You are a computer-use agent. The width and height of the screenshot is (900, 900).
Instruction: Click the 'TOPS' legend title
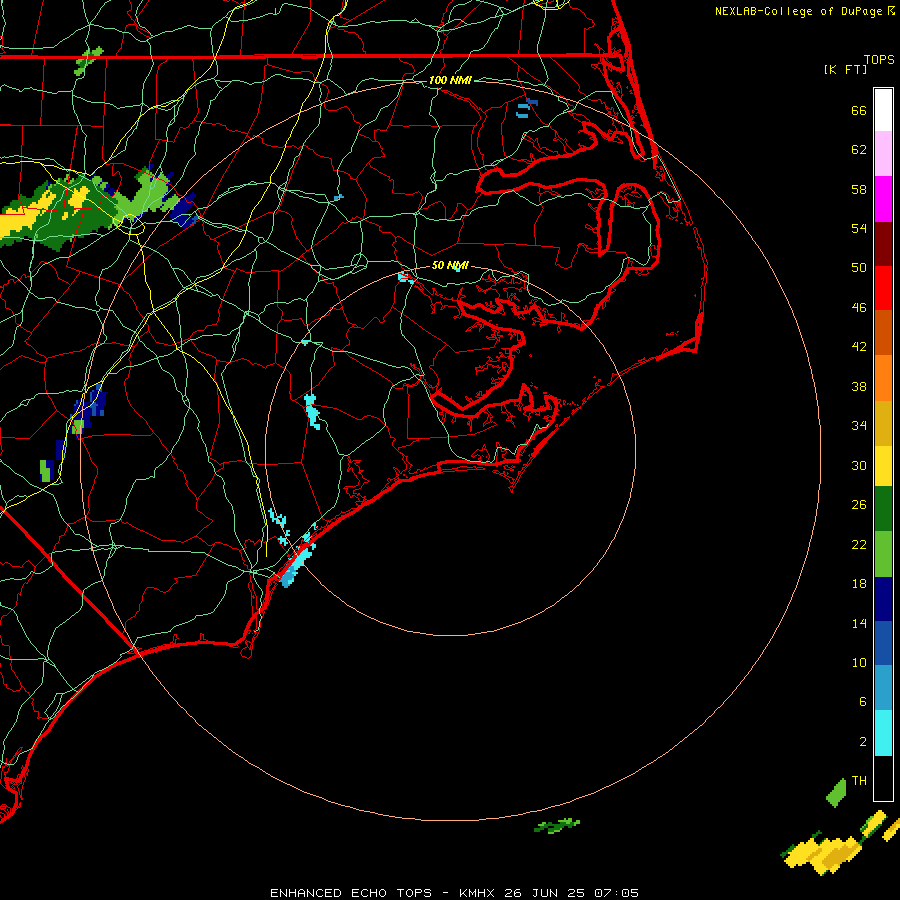click(879, 60)
